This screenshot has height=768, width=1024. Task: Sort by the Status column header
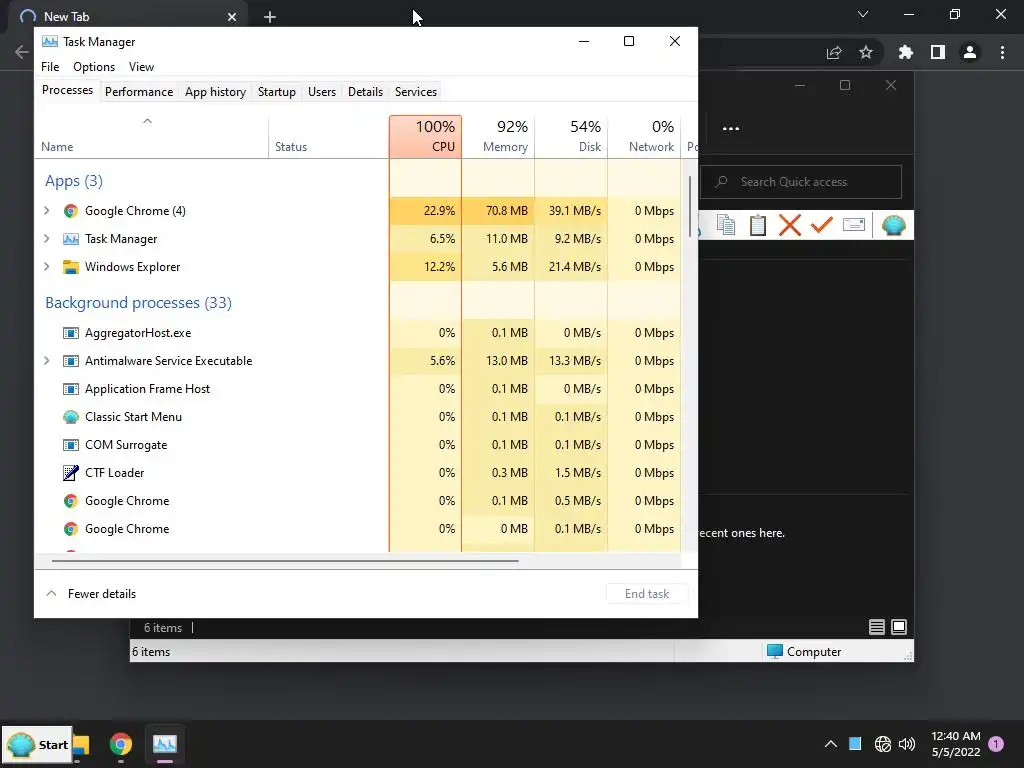[x=328, y=136]
